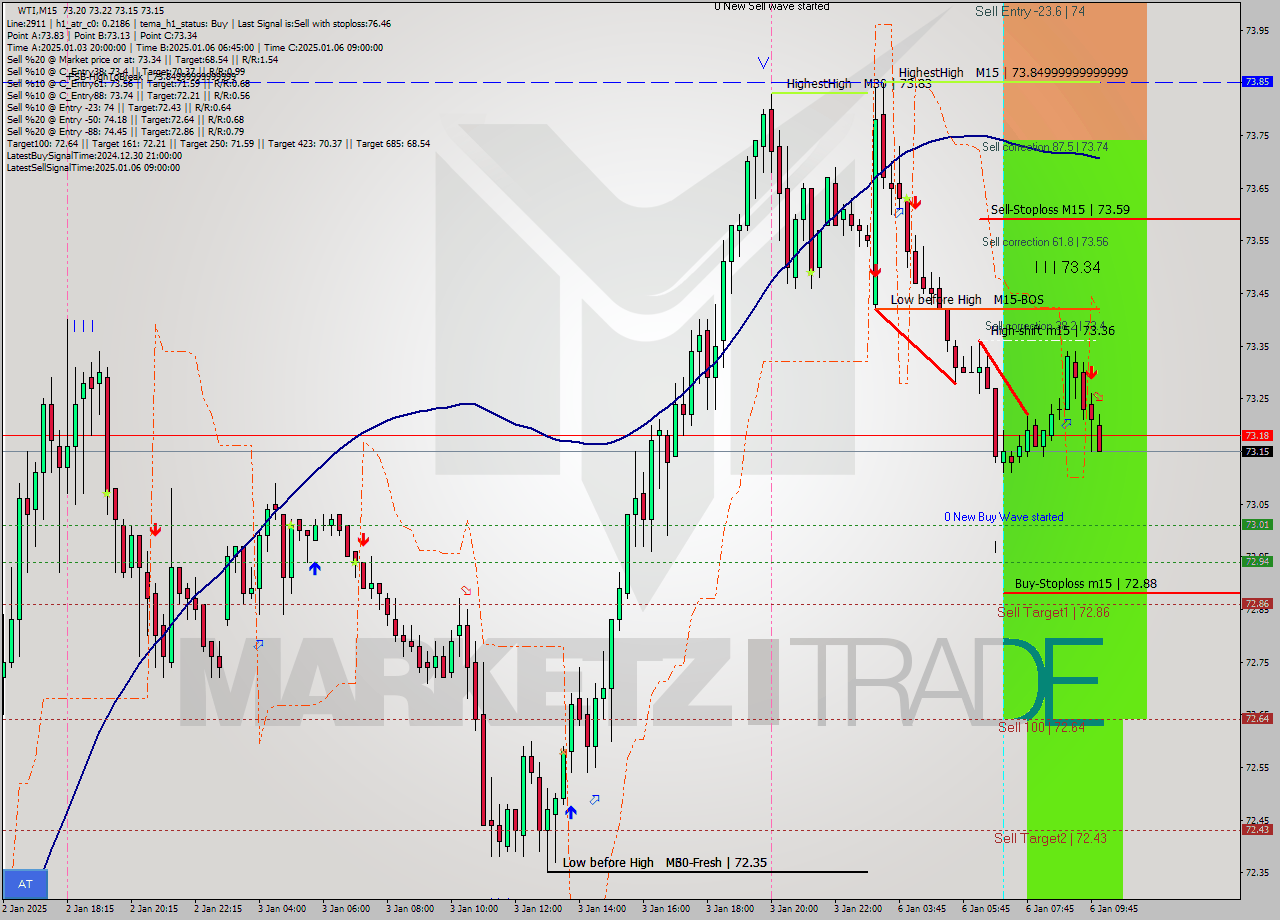Image resolution: width=1280 pixels, height=920 pixels.
Task: Click the 73.15 current price label on axis
Action: pyautogui.click(x=1257, y=452)
